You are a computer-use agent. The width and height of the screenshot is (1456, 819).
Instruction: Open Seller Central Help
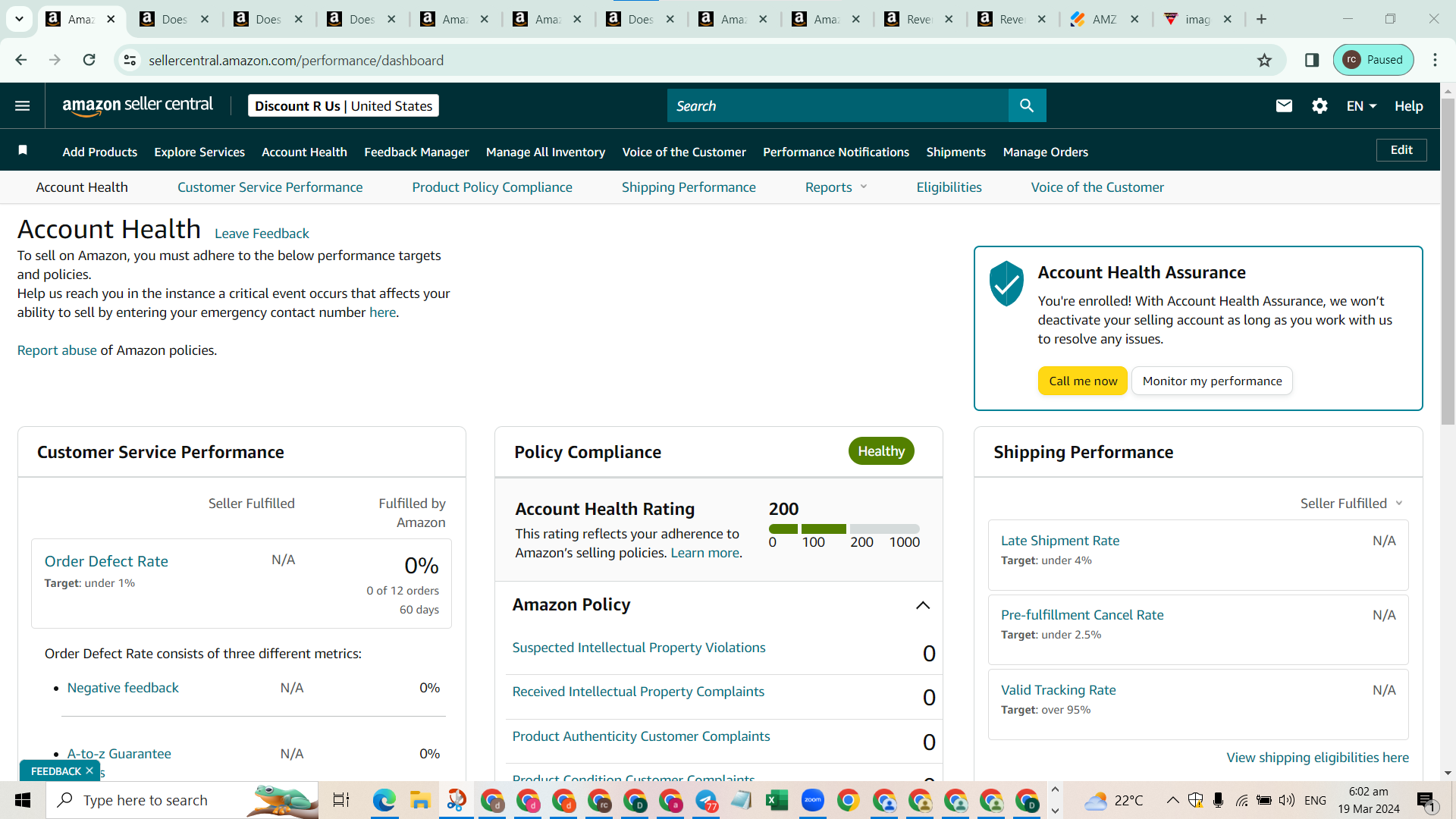(x=1408, y=106)
